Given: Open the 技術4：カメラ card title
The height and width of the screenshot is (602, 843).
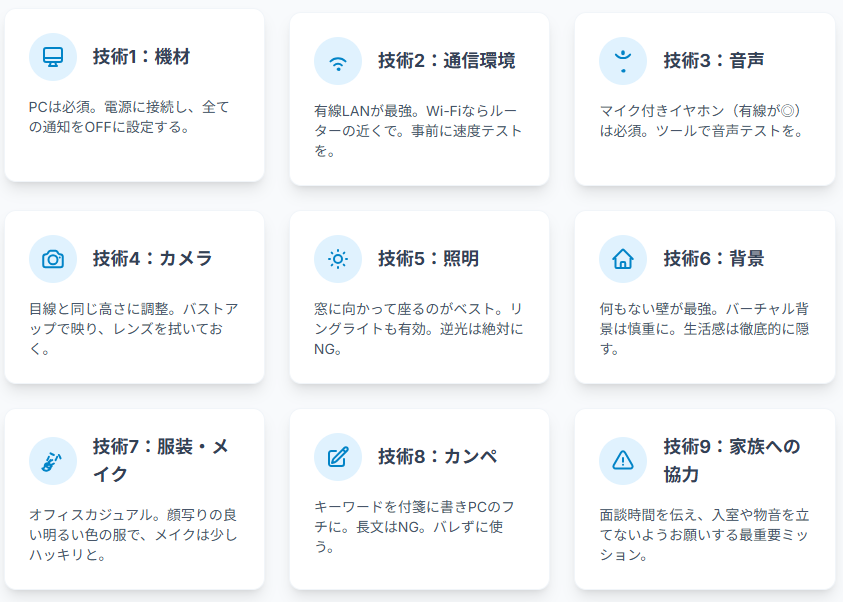Looking at the screenshot, I should click(152, 259).
